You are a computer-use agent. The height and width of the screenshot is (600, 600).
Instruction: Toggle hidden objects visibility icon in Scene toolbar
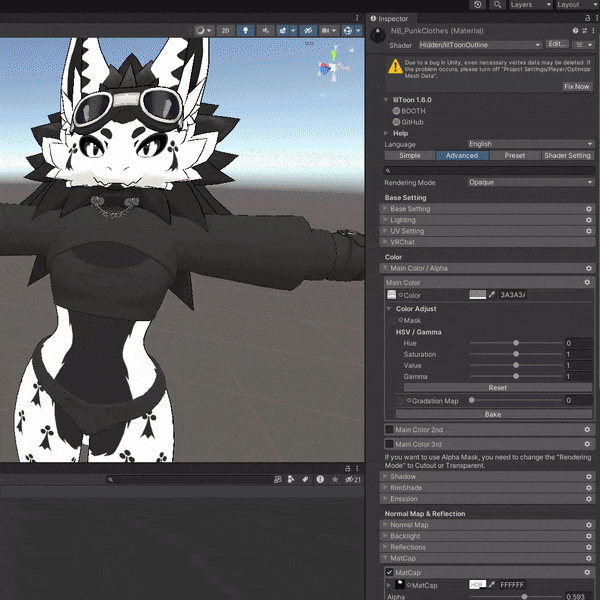(308, 31)
